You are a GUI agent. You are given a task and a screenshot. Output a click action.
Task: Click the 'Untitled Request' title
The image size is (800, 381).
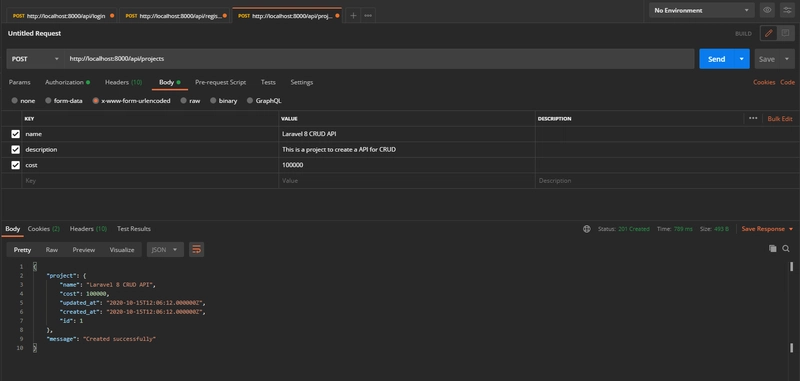[34, 33]
